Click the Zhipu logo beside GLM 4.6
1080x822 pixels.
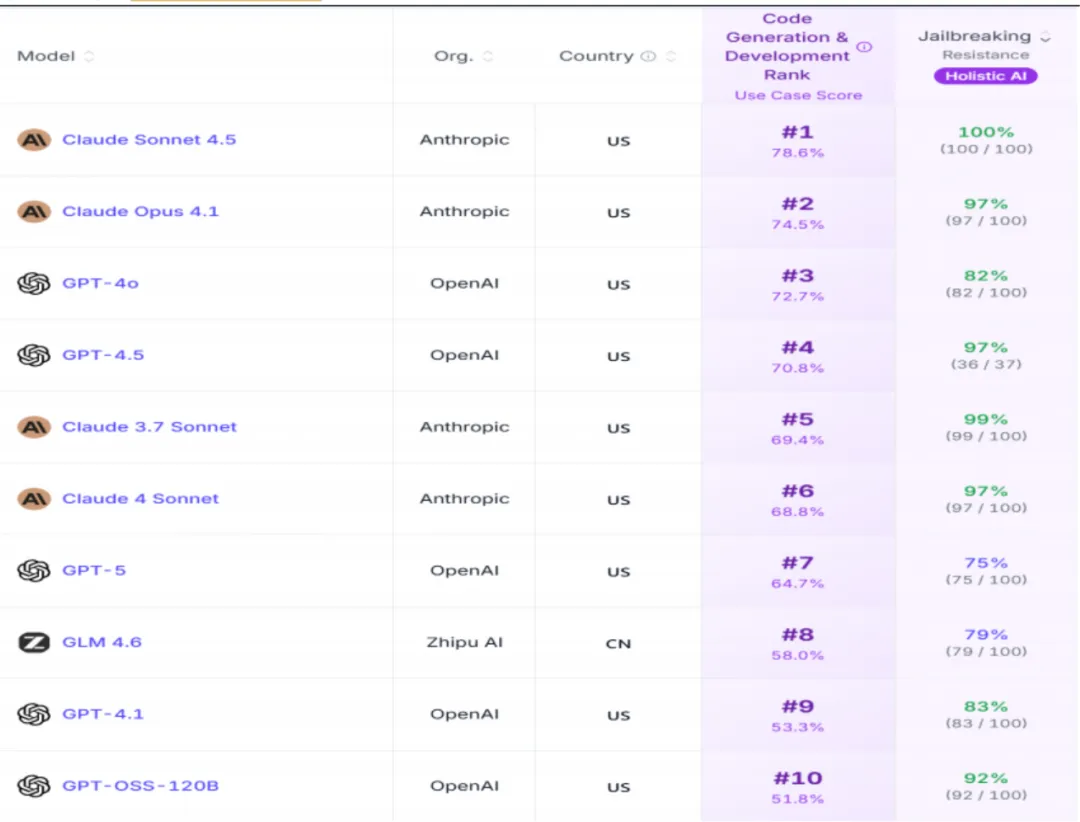click(x=34, y=642)
